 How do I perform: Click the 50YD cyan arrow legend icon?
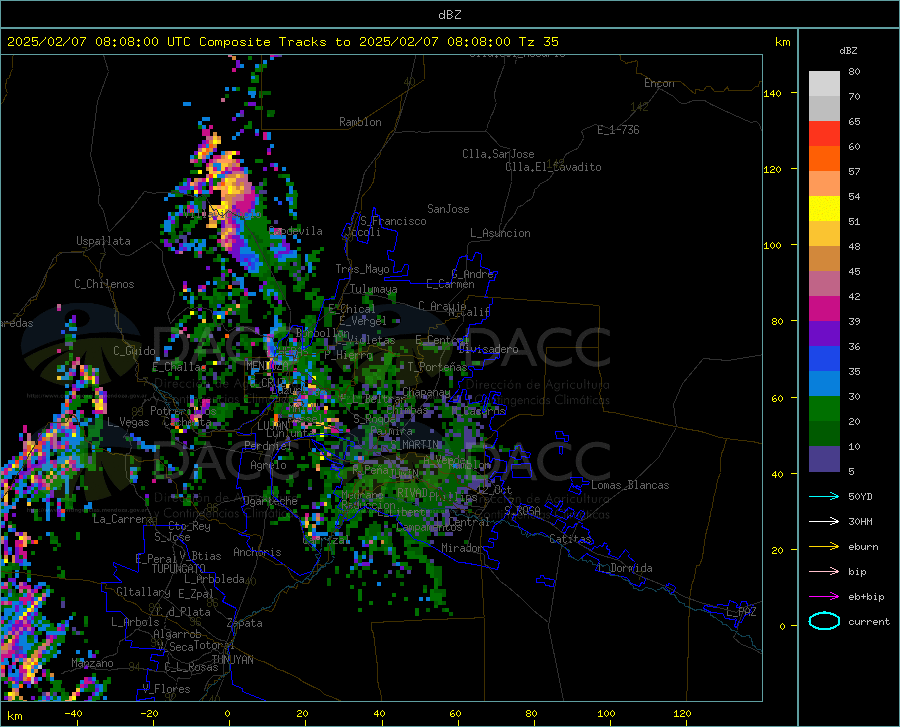(824, 496)
